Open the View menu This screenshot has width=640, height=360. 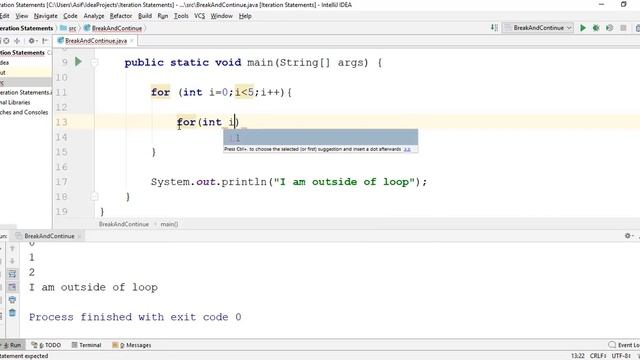[22, 16]
